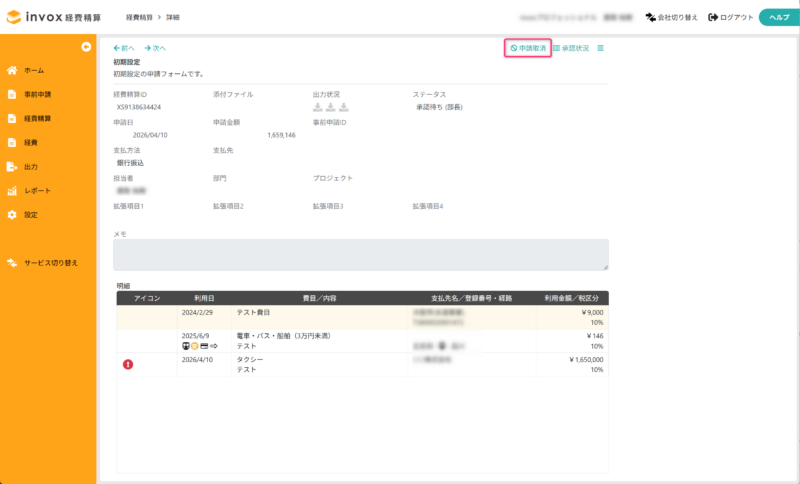Click 会社切り替え in the top bar
800x484 pixels.
tap(671, 17)
